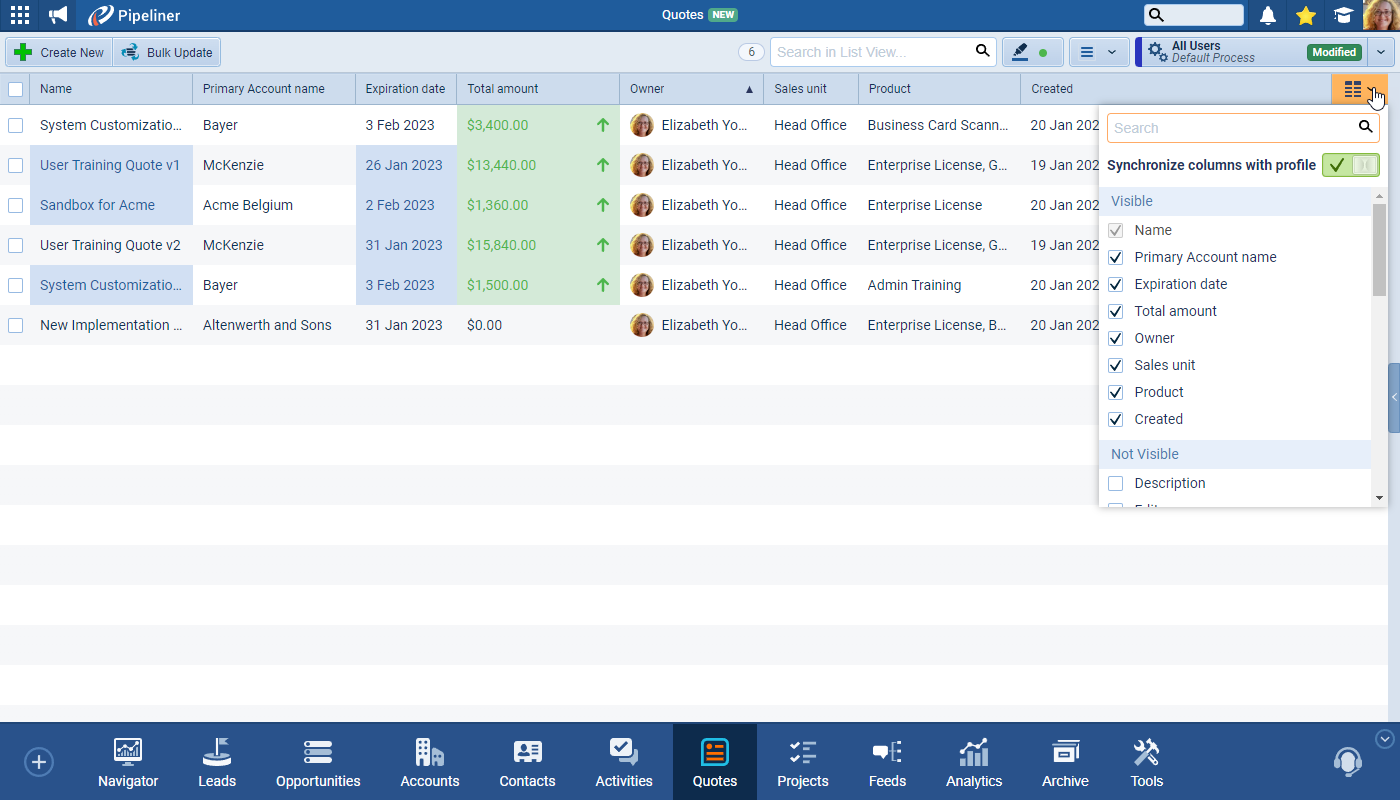1400x800 pixels.
Task: Uncheck the Expiration date column checkbox
Action: pos(1116,284)
